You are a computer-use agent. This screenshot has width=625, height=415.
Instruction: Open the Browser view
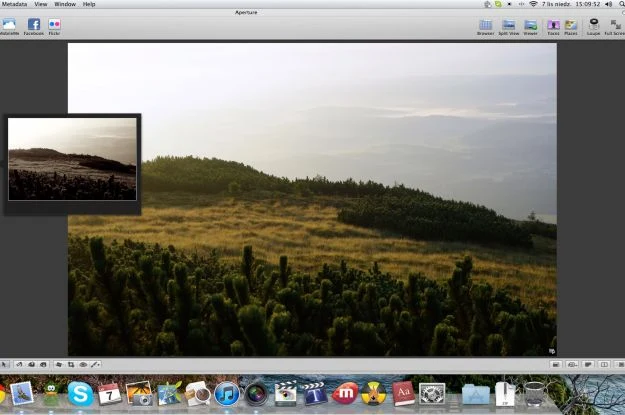(x=486, y=25)
